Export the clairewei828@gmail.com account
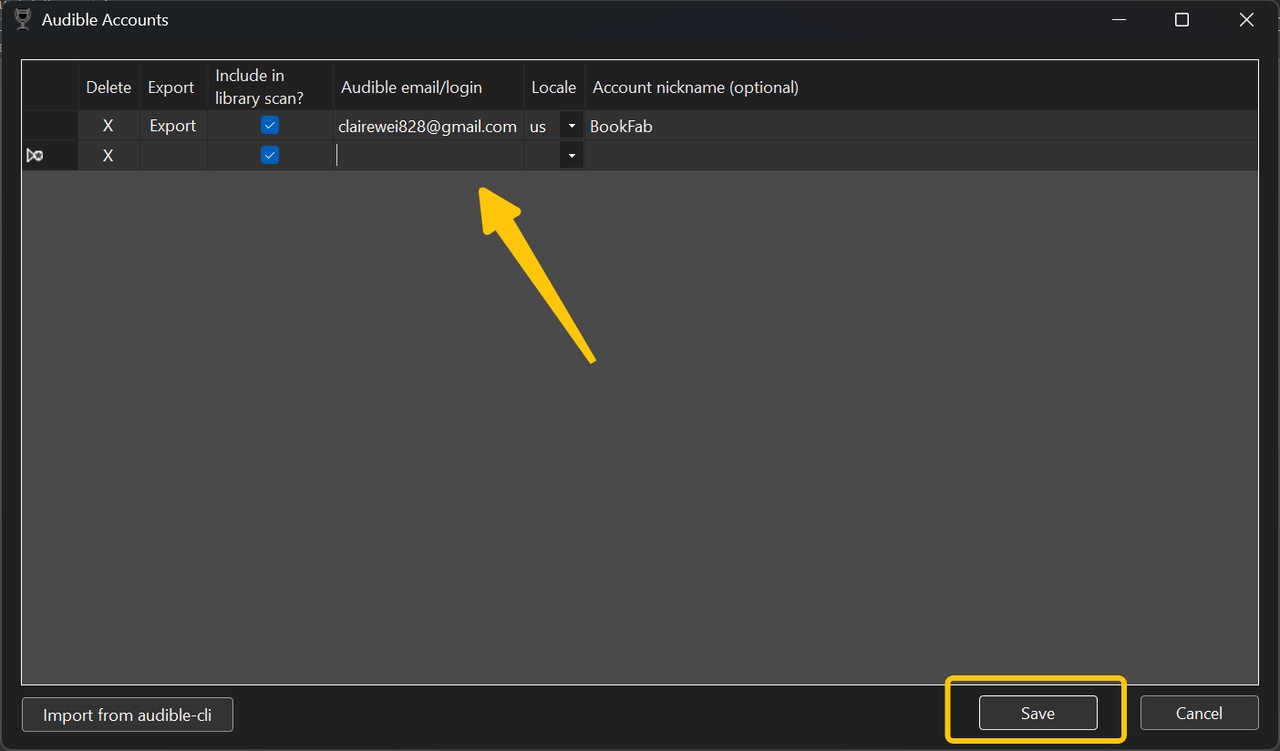 (x=173, y=126)
